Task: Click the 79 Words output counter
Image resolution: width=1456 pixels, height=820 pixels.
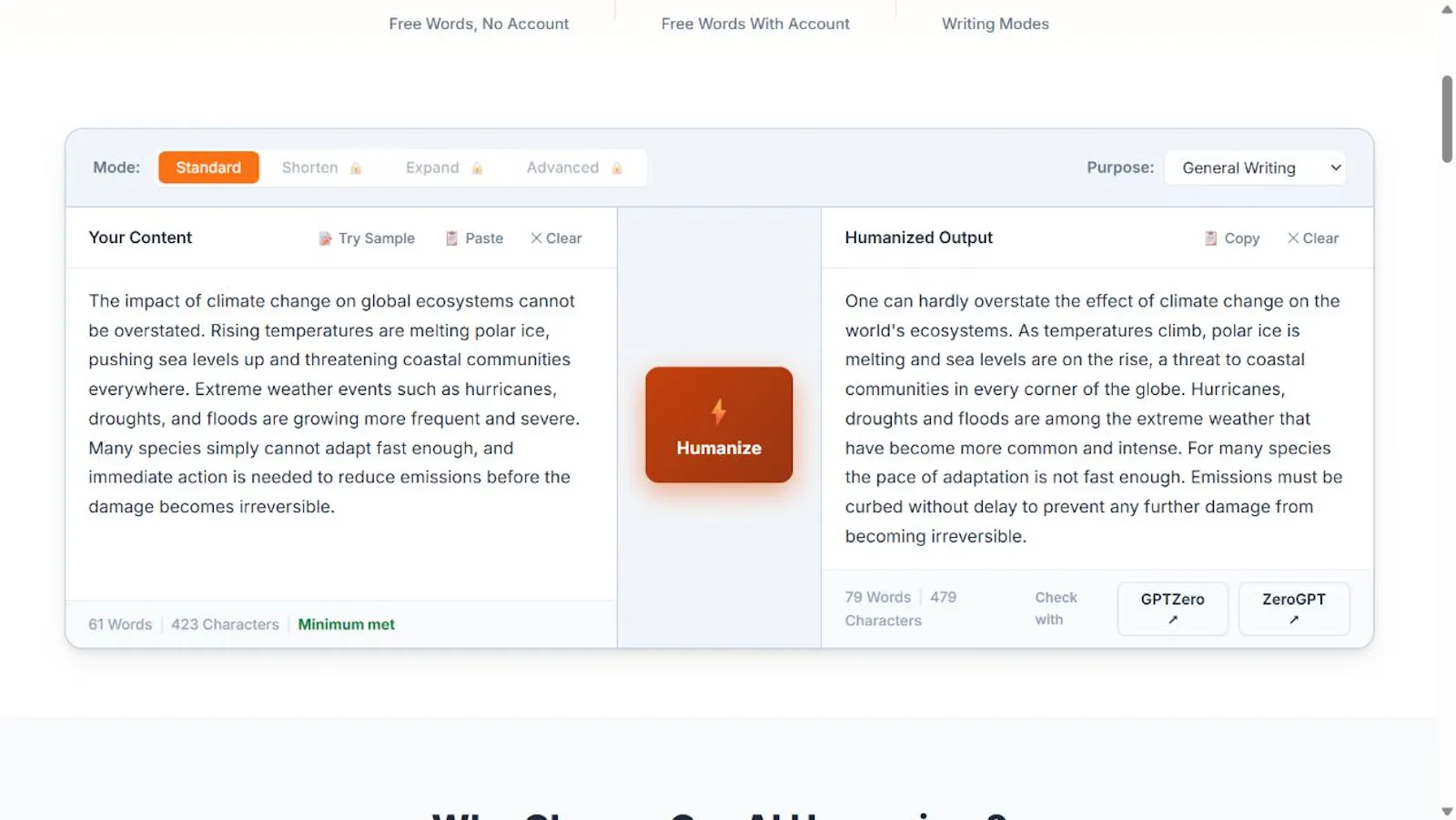Action: coord(877,597)
